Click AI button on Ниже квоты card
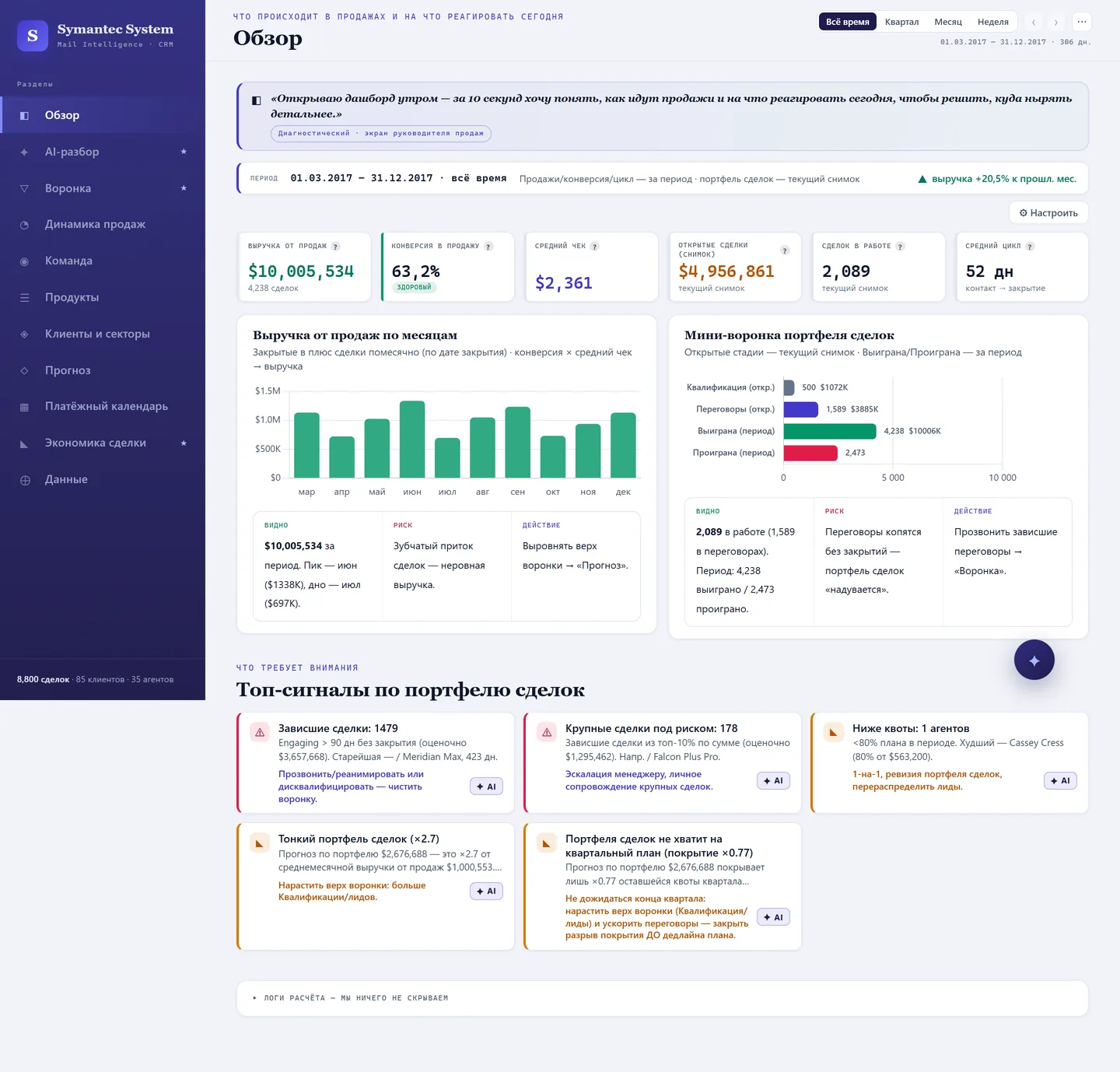This screenshot has width=1120, height=1072. pos(1060,780)
